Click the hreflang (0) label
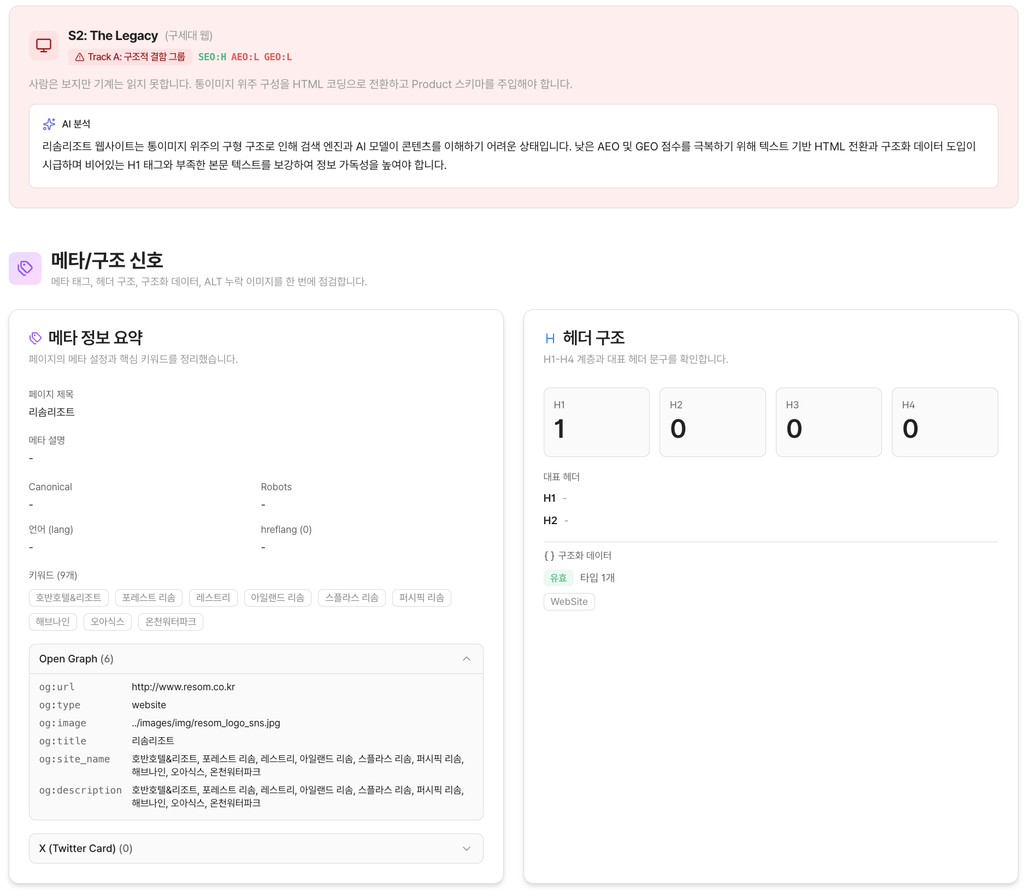1024x892 pixels. [286, 530]
